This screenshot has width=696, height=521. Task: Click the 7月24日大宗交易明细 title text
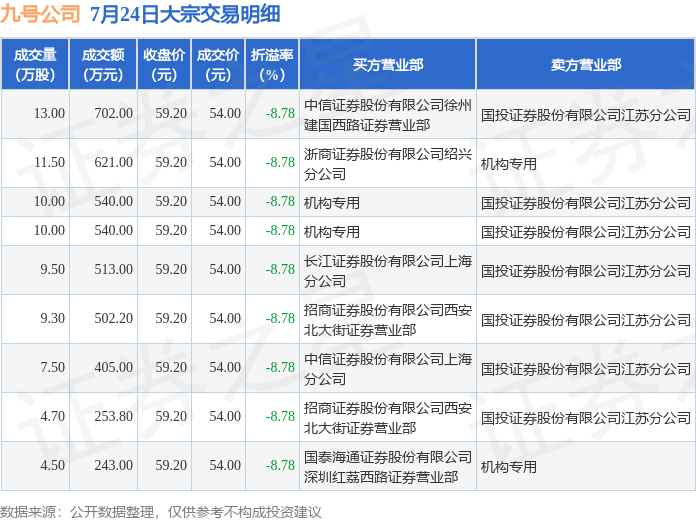(x=185, y=14)
